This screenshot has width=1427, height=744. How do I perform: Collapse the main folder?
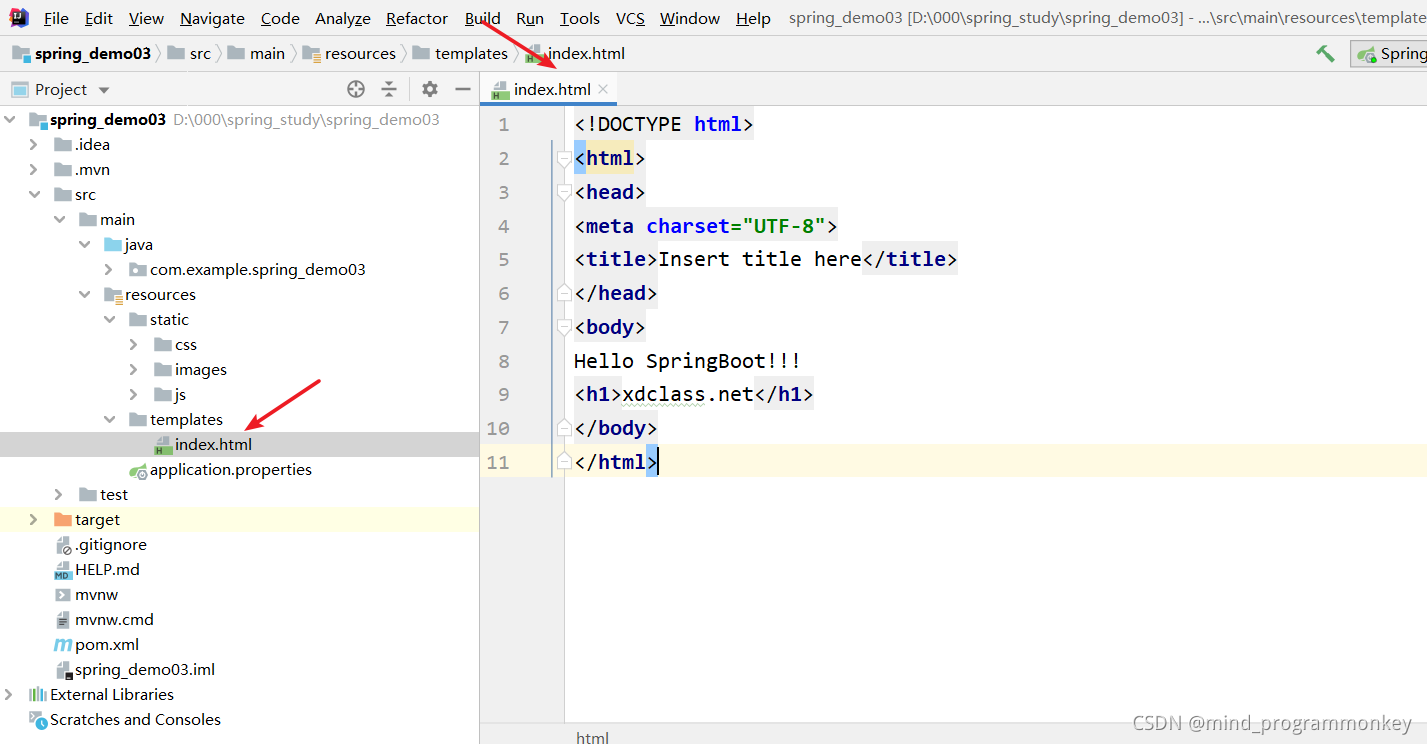tap(59, 219)
